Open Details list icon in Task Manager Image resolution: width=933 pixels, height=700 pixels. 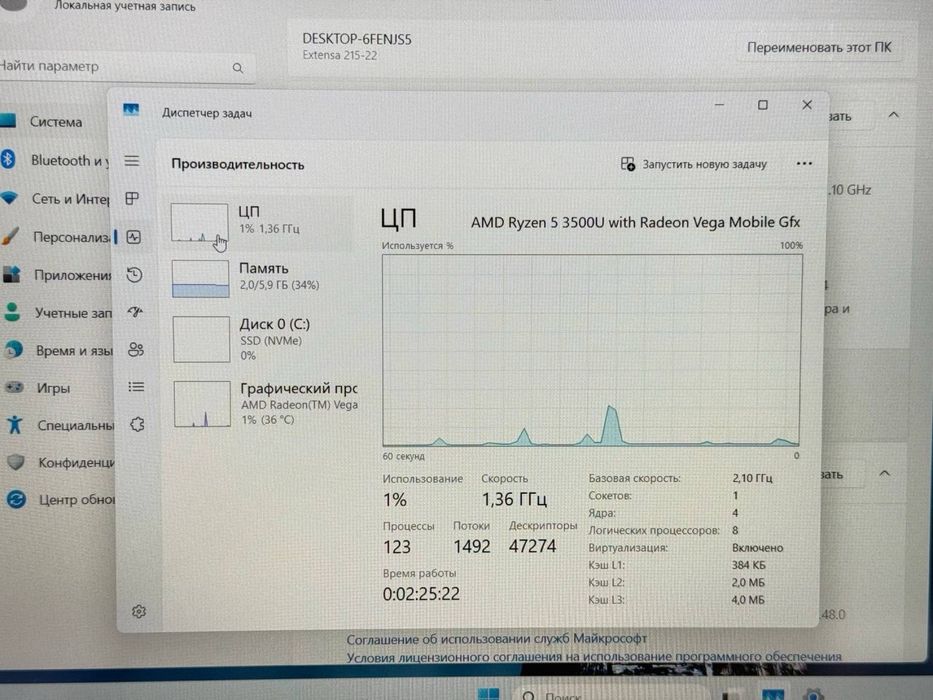136,387
